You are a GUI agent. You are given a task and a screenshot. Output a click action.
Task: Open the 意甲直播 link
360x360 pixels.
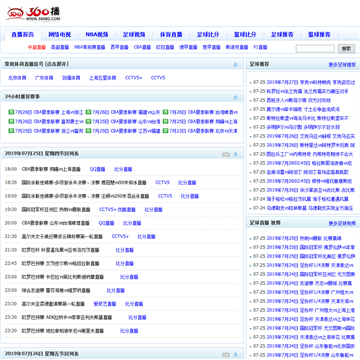(212, 47)
